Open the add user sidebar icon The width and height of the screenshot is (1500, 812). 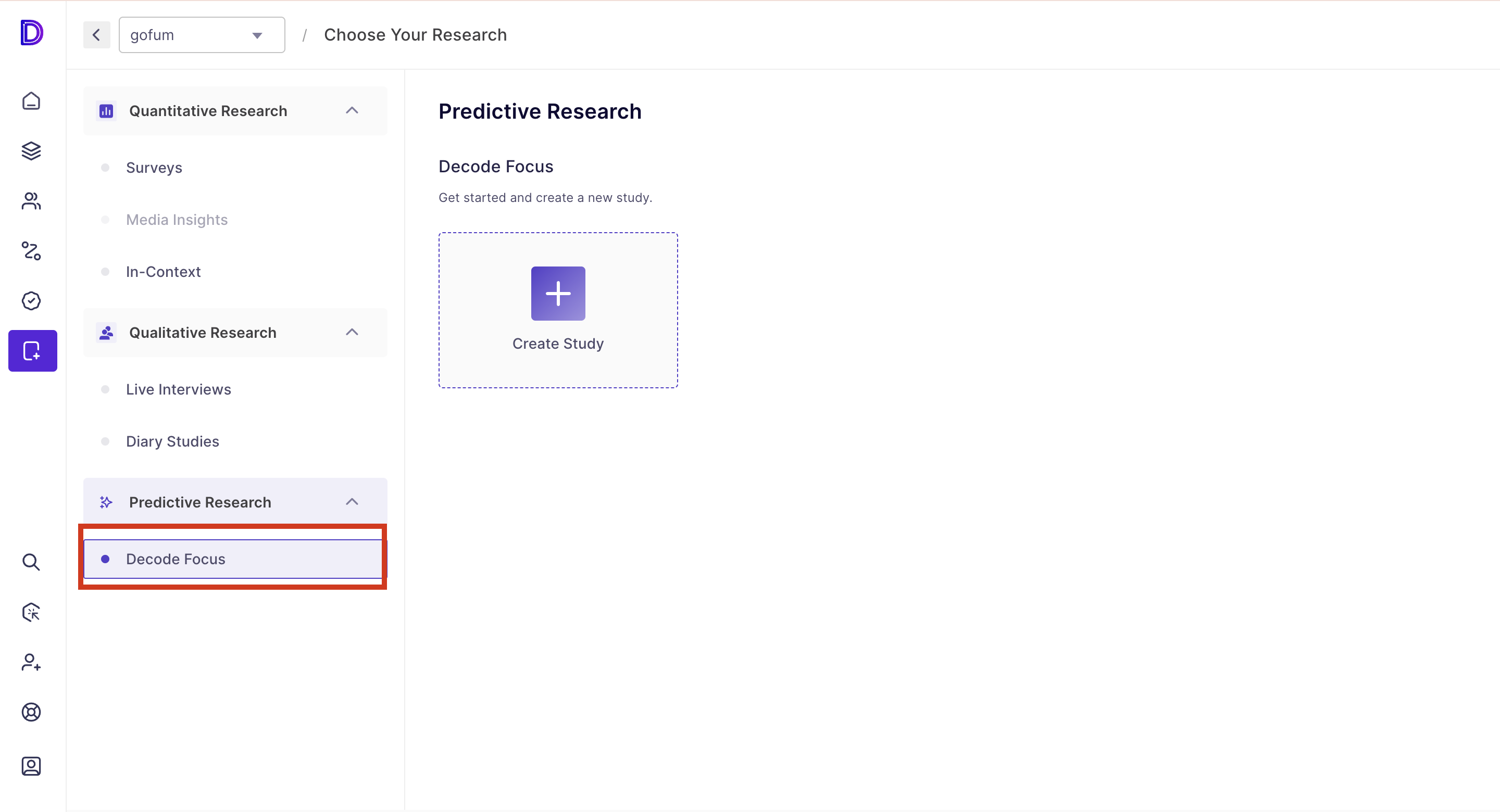click(x=31, y=663)
